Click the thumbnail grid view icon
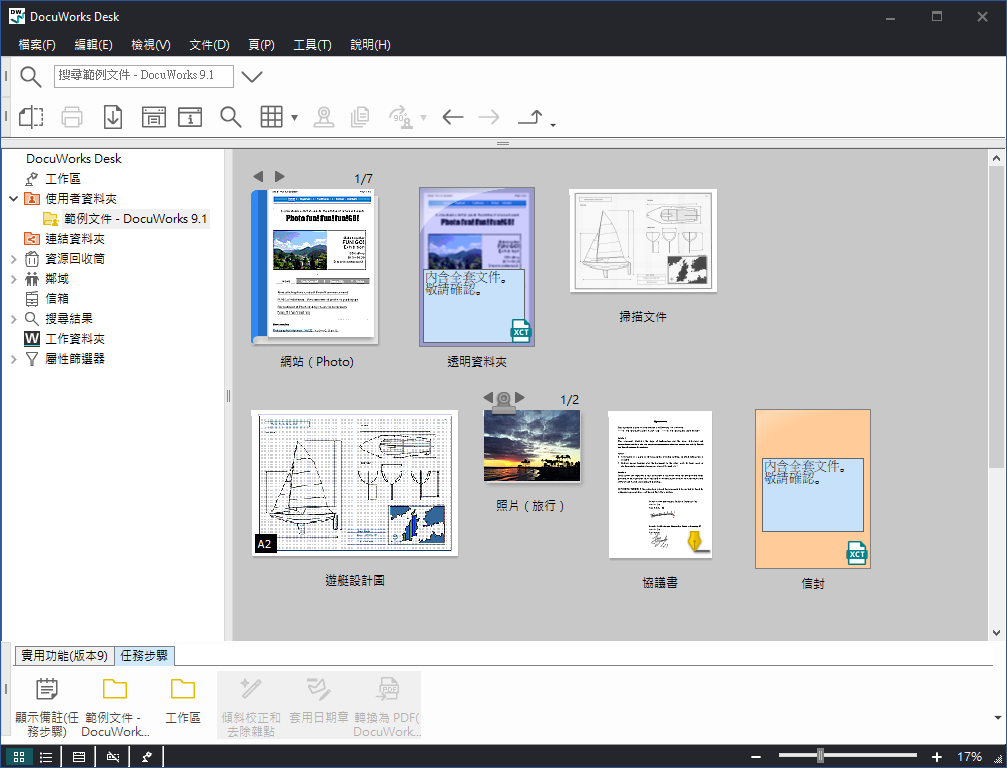Image resolution: width=1007 pixels, height=768 pixels. (x=271, y=117)
